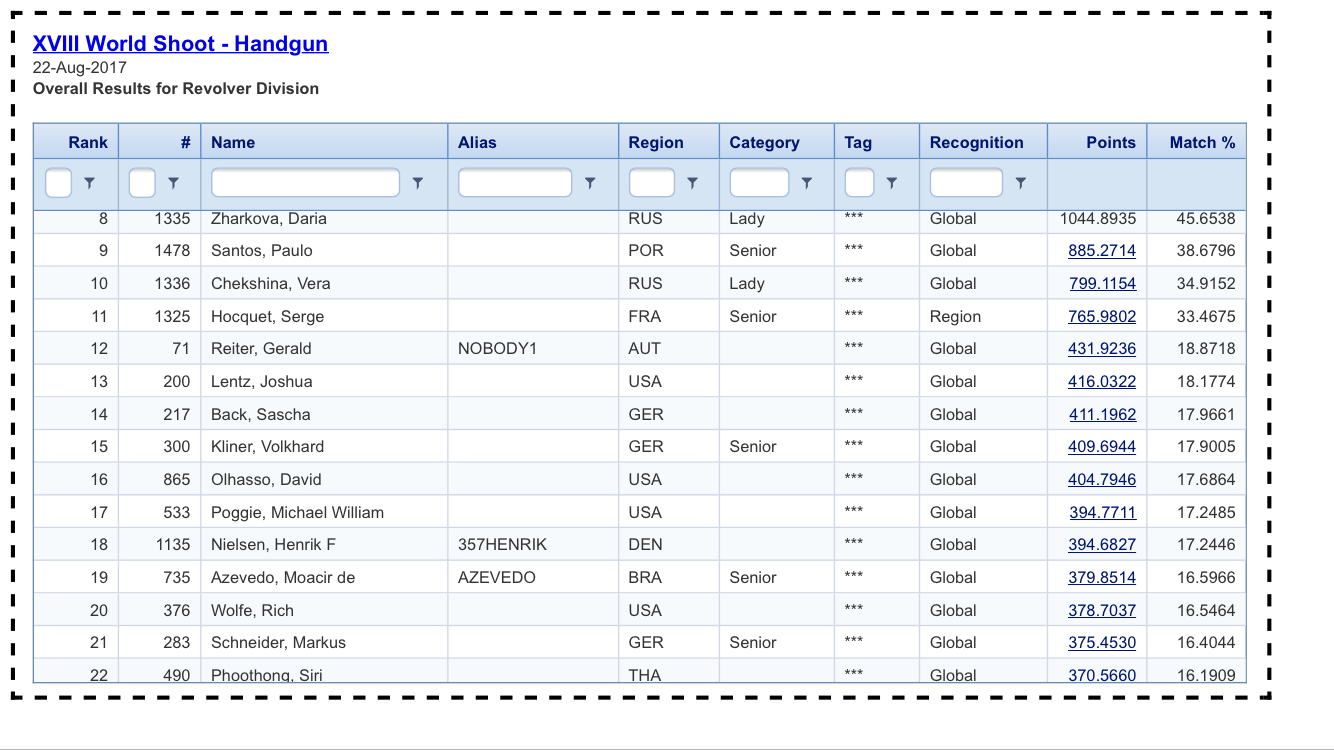Screen dimensions: 1334x750
Task: Click the Category column filter icon
Action: pos(807,183)
